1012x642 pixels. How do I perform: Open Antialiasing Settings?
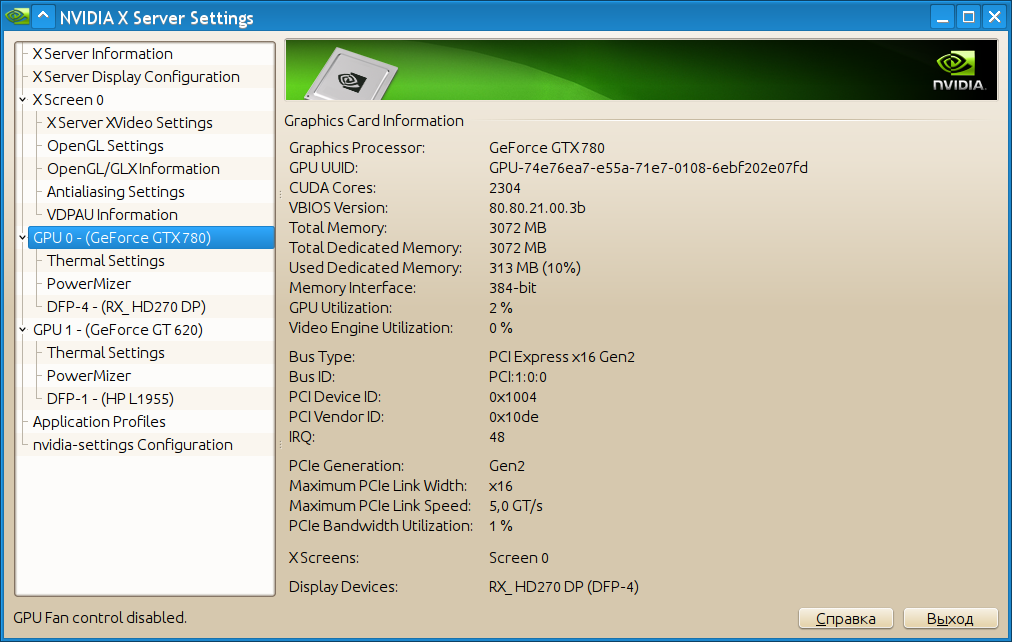pyautogui.click(x=116, y=192)
